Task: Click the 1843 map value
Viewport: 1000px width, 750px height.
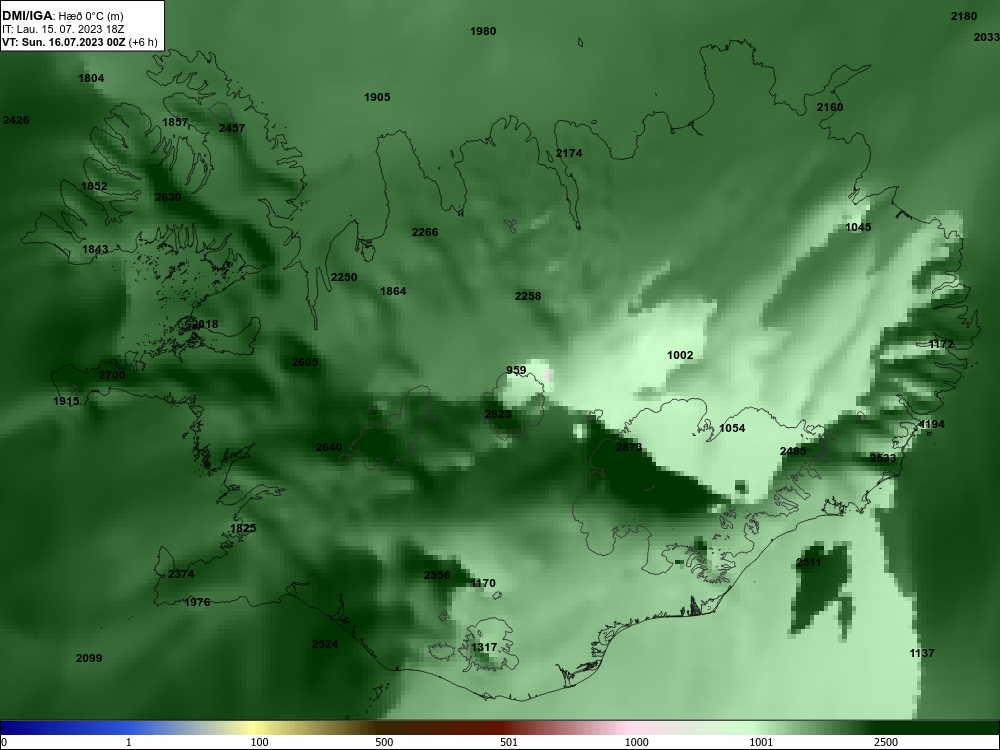Action: (x=95, y=249)
